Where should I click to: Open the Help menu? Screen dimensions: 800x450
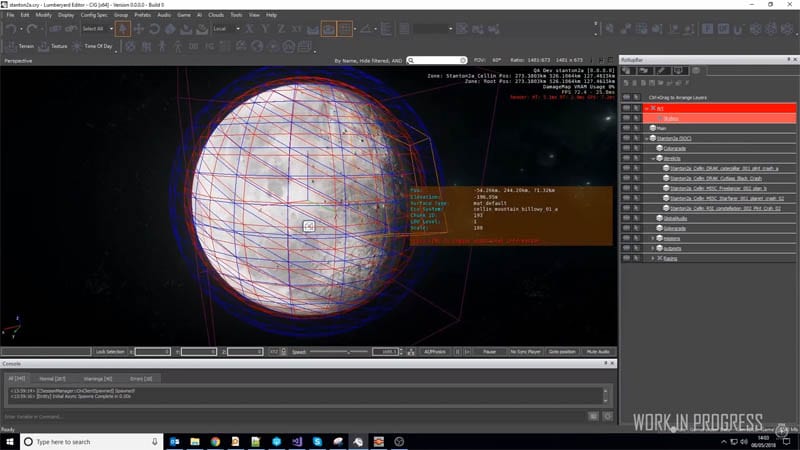pyautogui.click(x=271, y=15)
